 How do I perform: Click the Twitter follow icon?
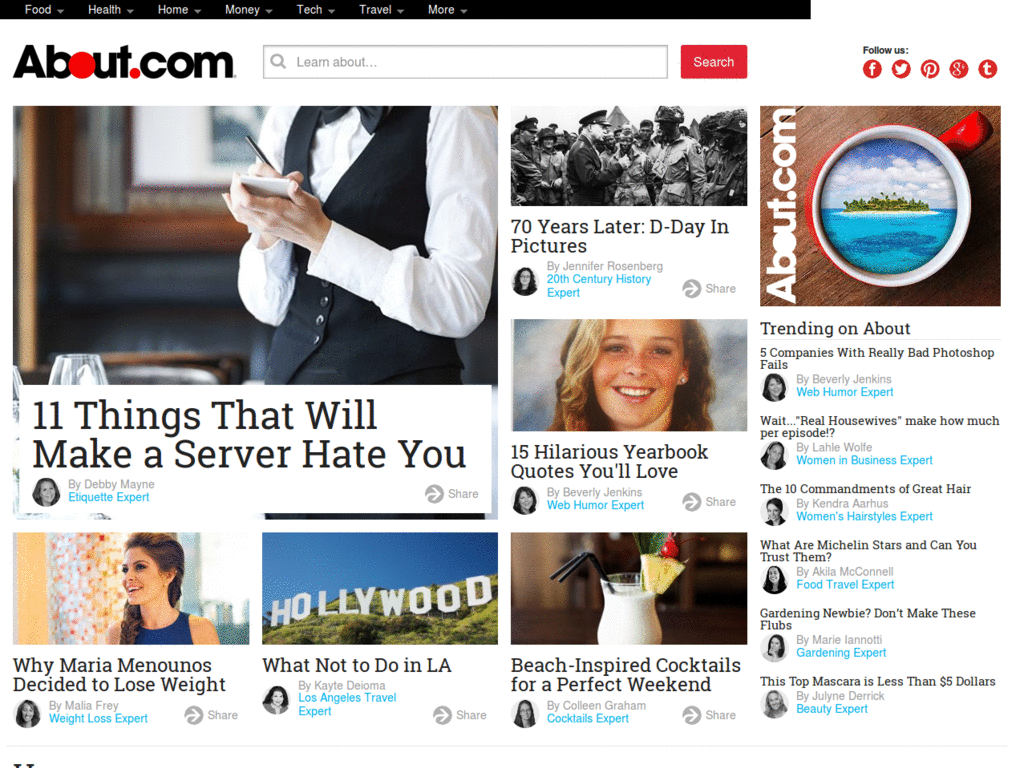(x=900, y=69)
